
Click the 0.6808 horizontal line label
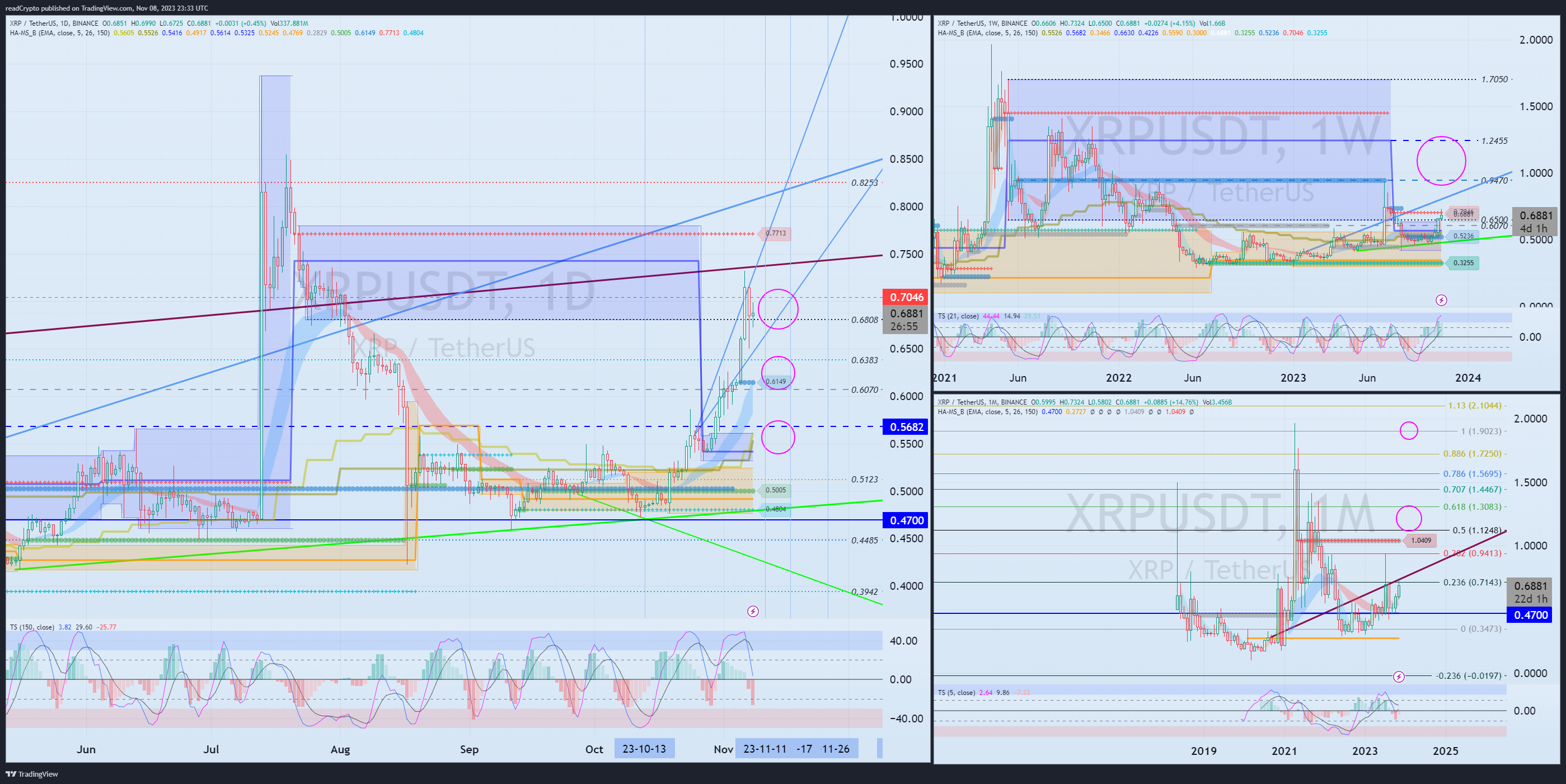coord(865,320)
